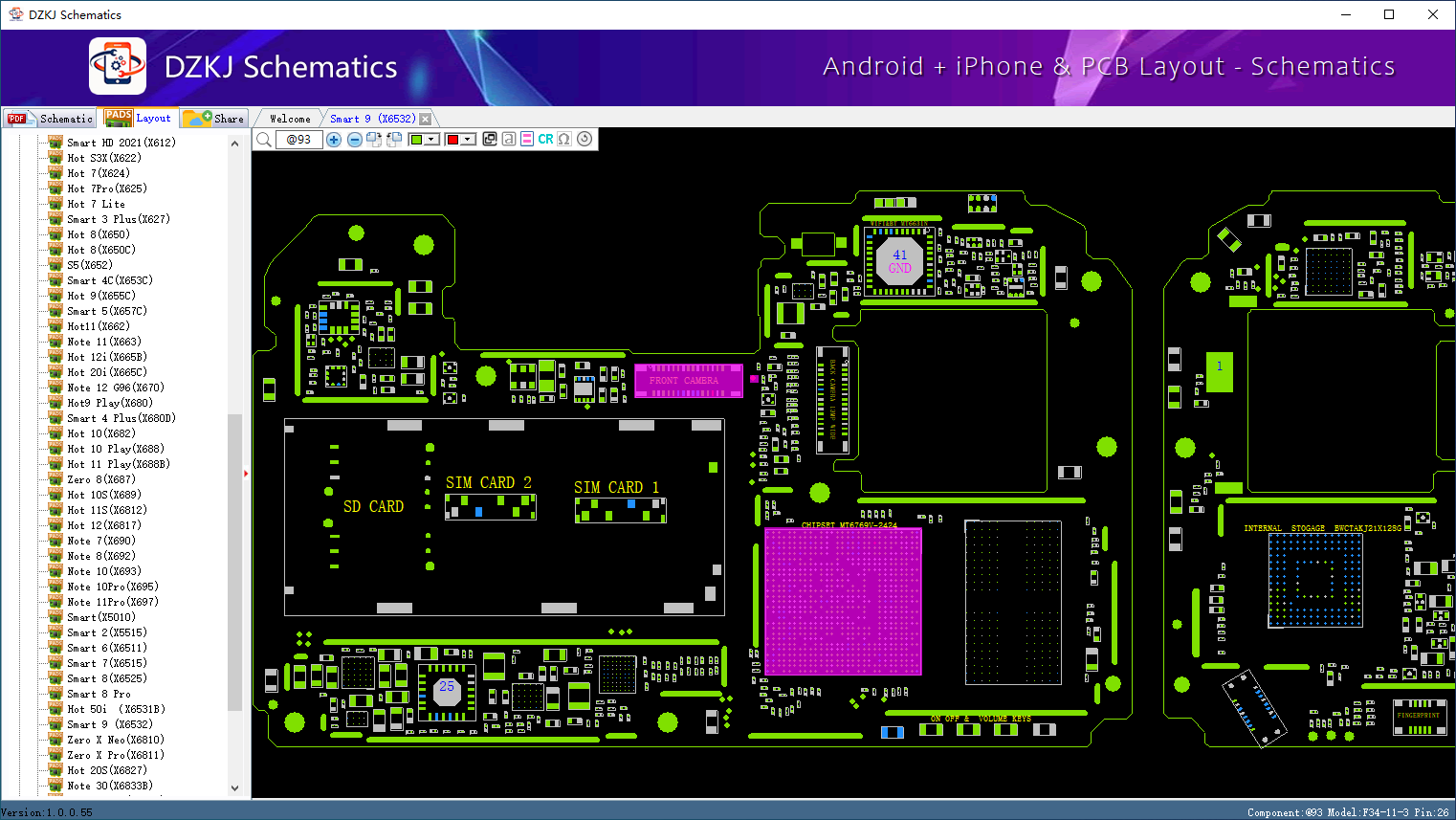Open Zero 8(X687) model entry
Viewport: 1456px width, 820px height.
[x=101, y=479]
